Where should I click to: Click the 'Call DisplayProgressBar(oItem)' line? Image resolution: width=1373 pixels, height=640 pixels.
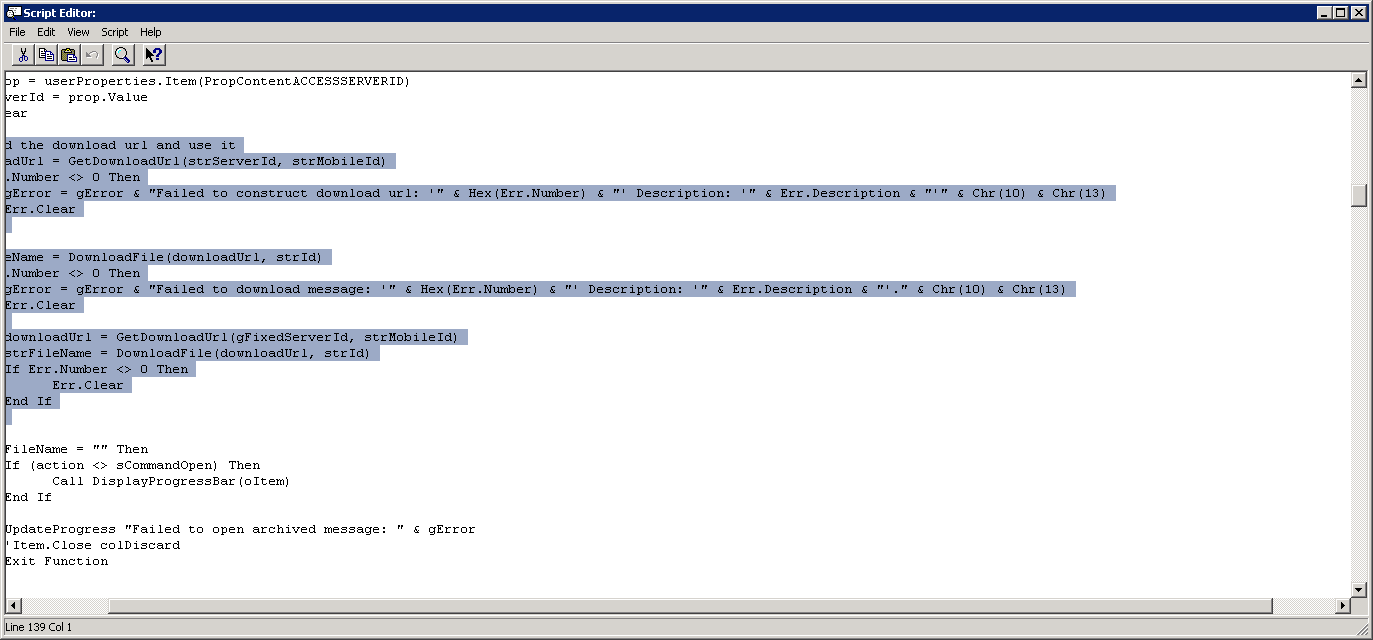[x=171, y=481]
